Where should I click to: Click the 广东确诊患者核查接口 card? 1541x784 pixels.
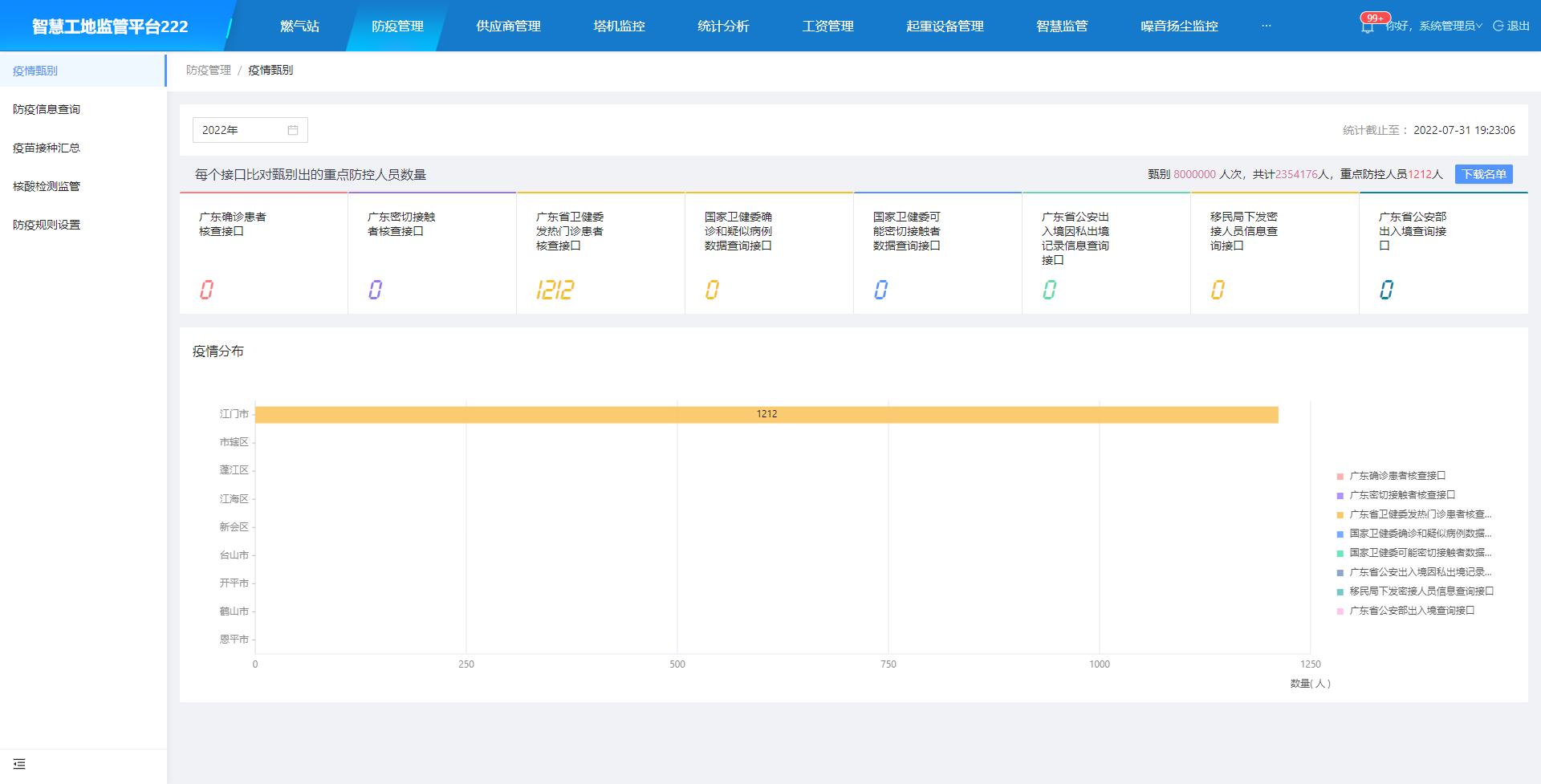pos(264,254)
